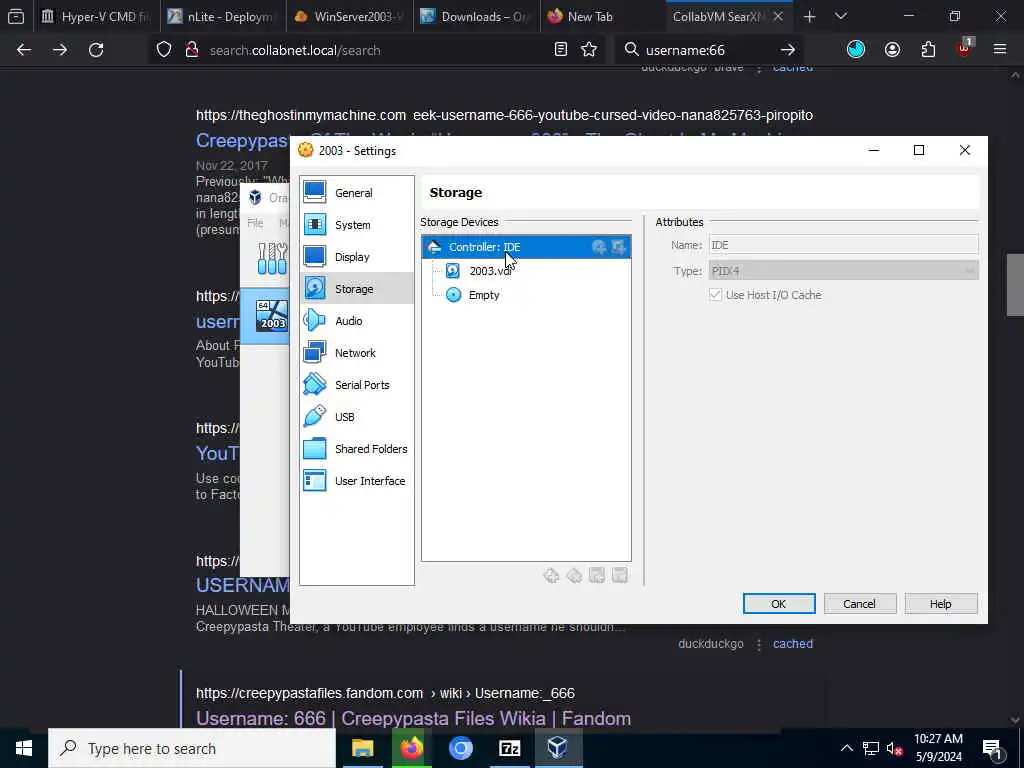Open File menu in VirtualBox Manager window
This screenshot has width=1024, height=768.
point(255,223)
